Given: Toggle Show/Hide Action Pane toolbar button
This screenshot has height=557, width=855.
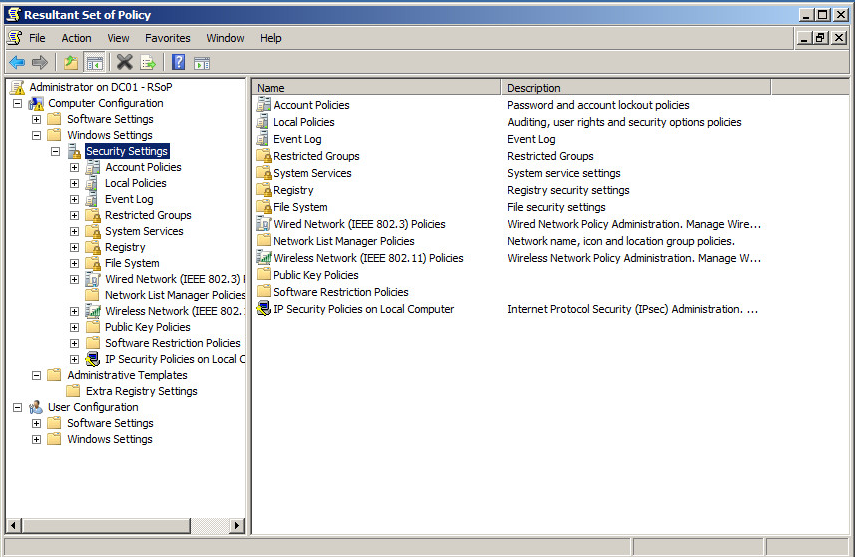Looking at the screenshot, I should coord(202,62).
